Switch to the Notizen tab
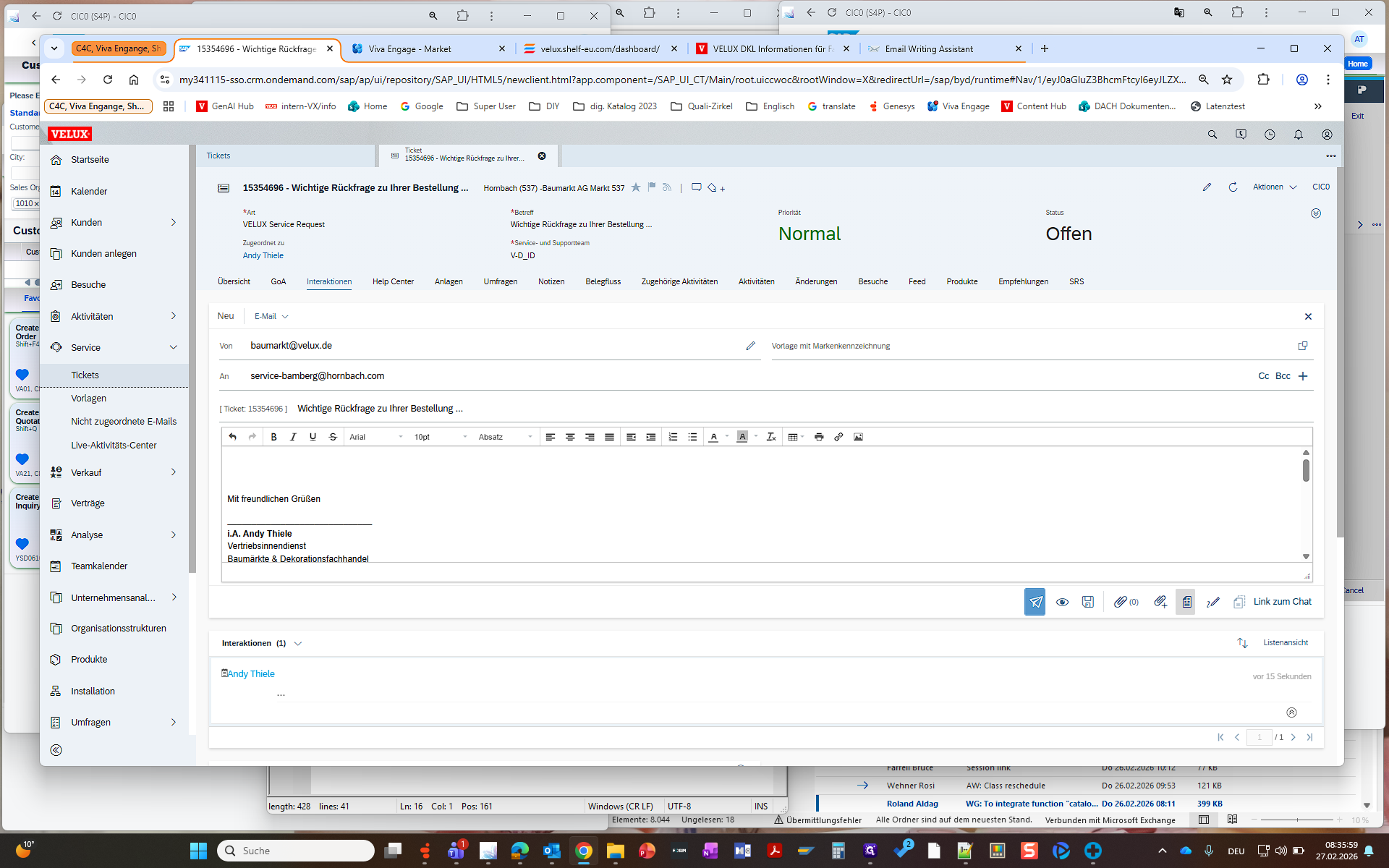This screenshot has height=868, width=1389. click(x=551, y=281)
